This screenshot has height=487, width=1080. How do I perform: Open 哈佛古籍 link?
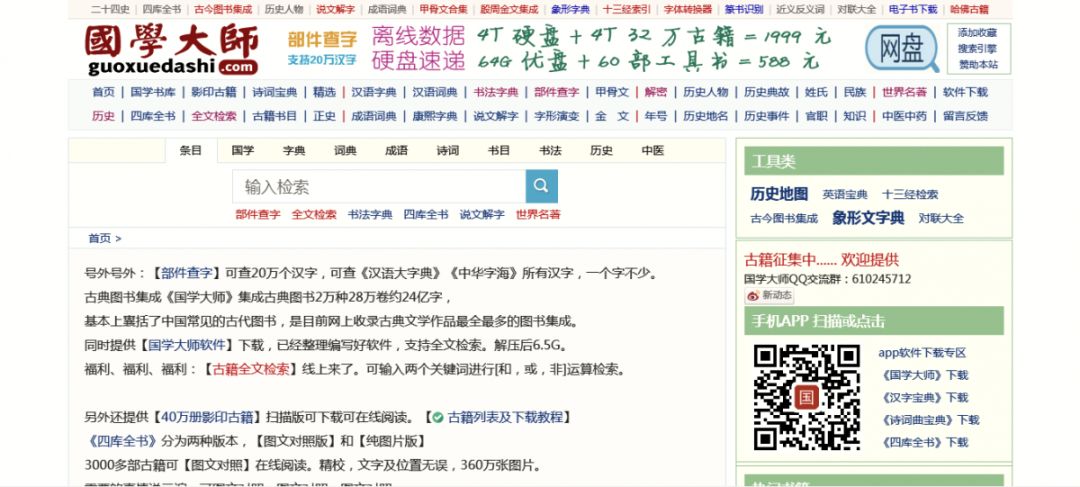(969, 10)
